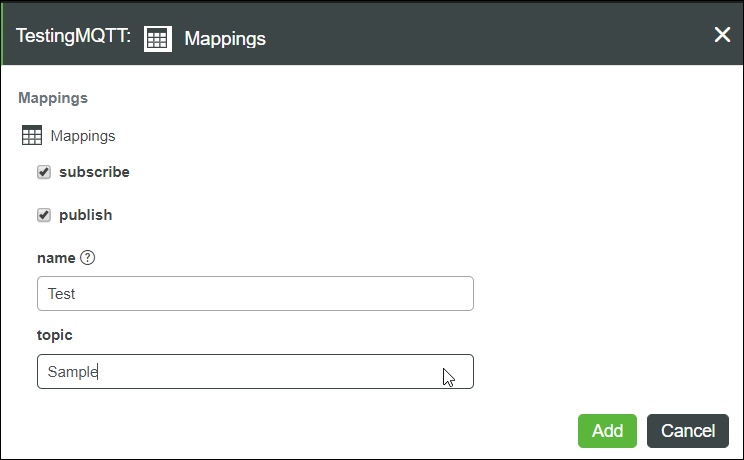The width and height of the screenshot is (744, 460).
Task: Click the publish label text
Action: [86, 215]
